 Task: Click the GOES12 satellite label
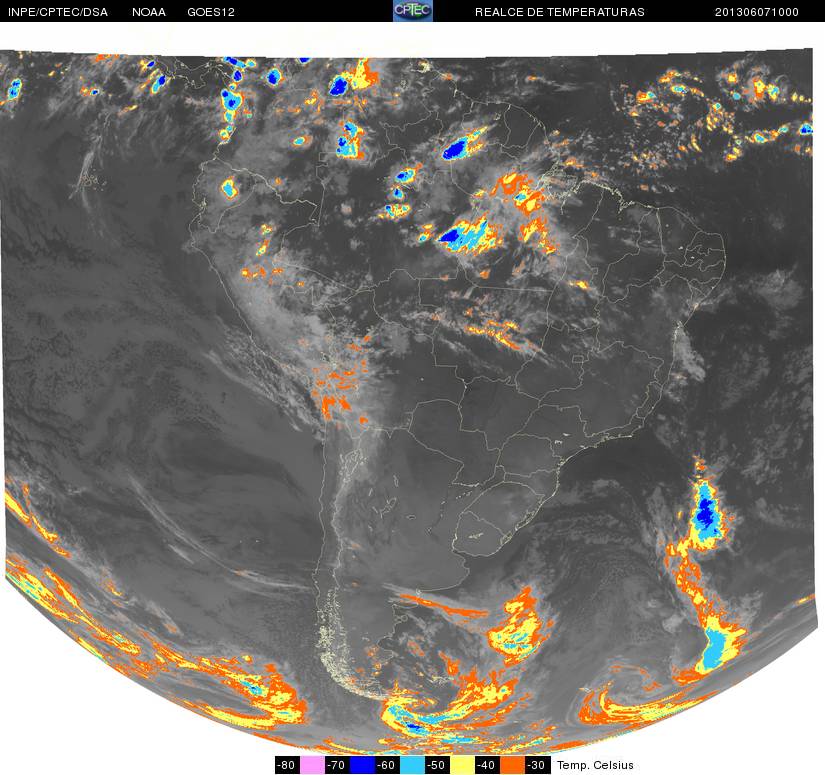click(211, 12)
